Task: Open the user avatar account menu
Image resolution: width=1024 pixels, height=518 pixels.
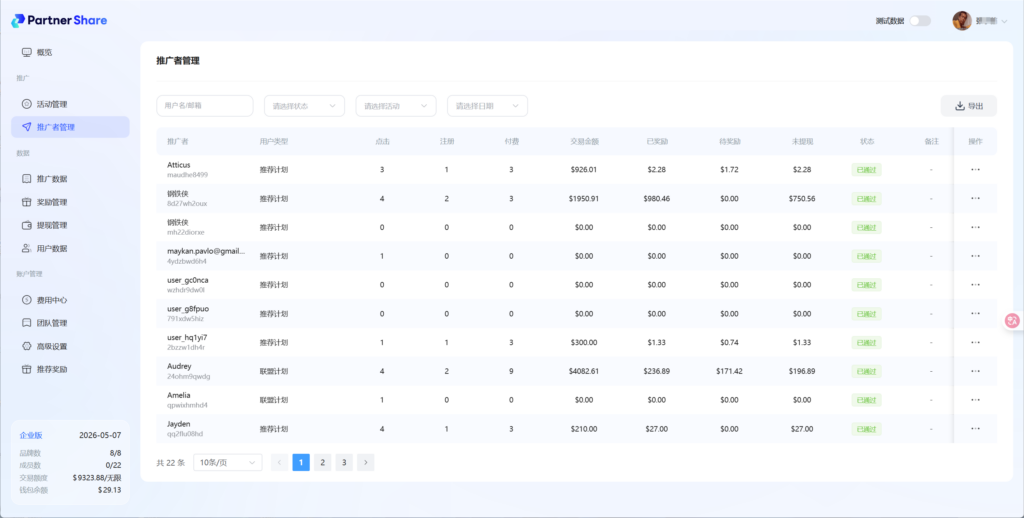Action: tap(963, 21)
